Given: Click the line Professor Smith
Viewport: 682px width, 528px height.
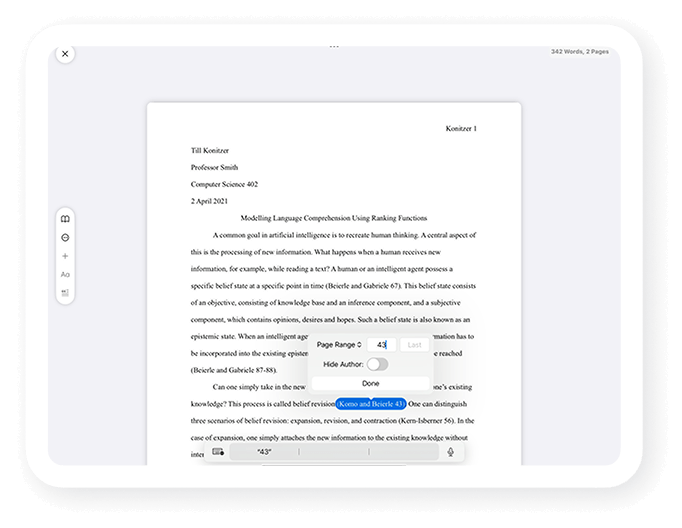Looking at the screenshot, I should click(214, 167).
